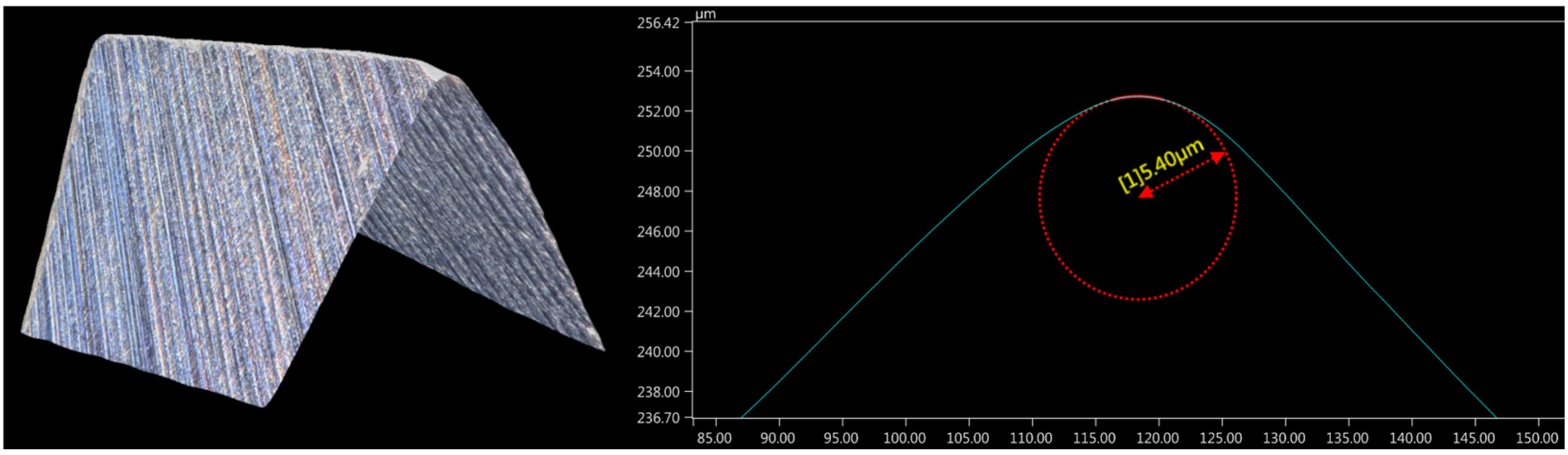Select the 100.00 x-axis tick label
The width and height of the screenshot is (1568, 455).
point(904,438)
